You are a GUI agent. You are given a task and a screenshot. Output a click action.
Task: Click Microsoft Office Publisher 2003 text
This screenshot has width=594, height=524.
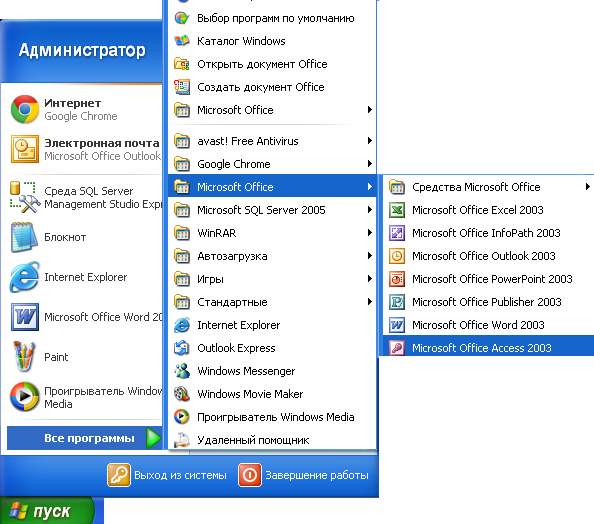487,302
